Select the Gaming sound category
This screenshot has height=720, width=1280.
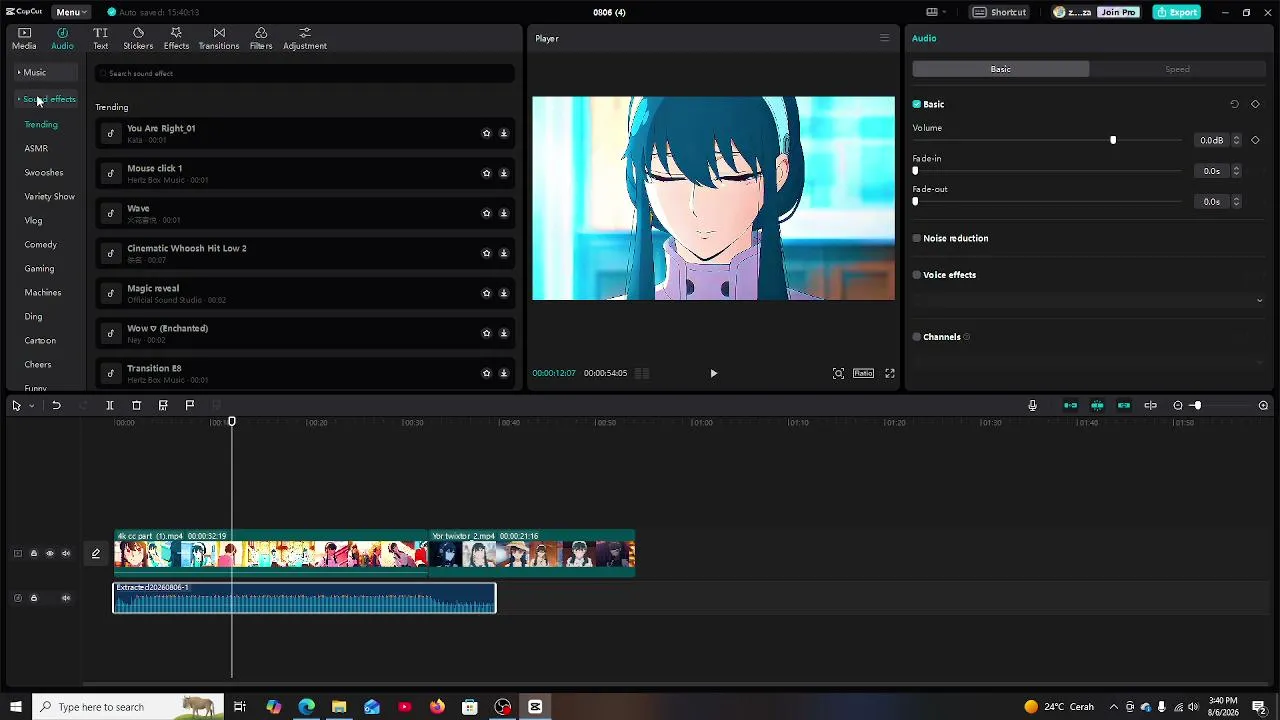tap(39, 268)
